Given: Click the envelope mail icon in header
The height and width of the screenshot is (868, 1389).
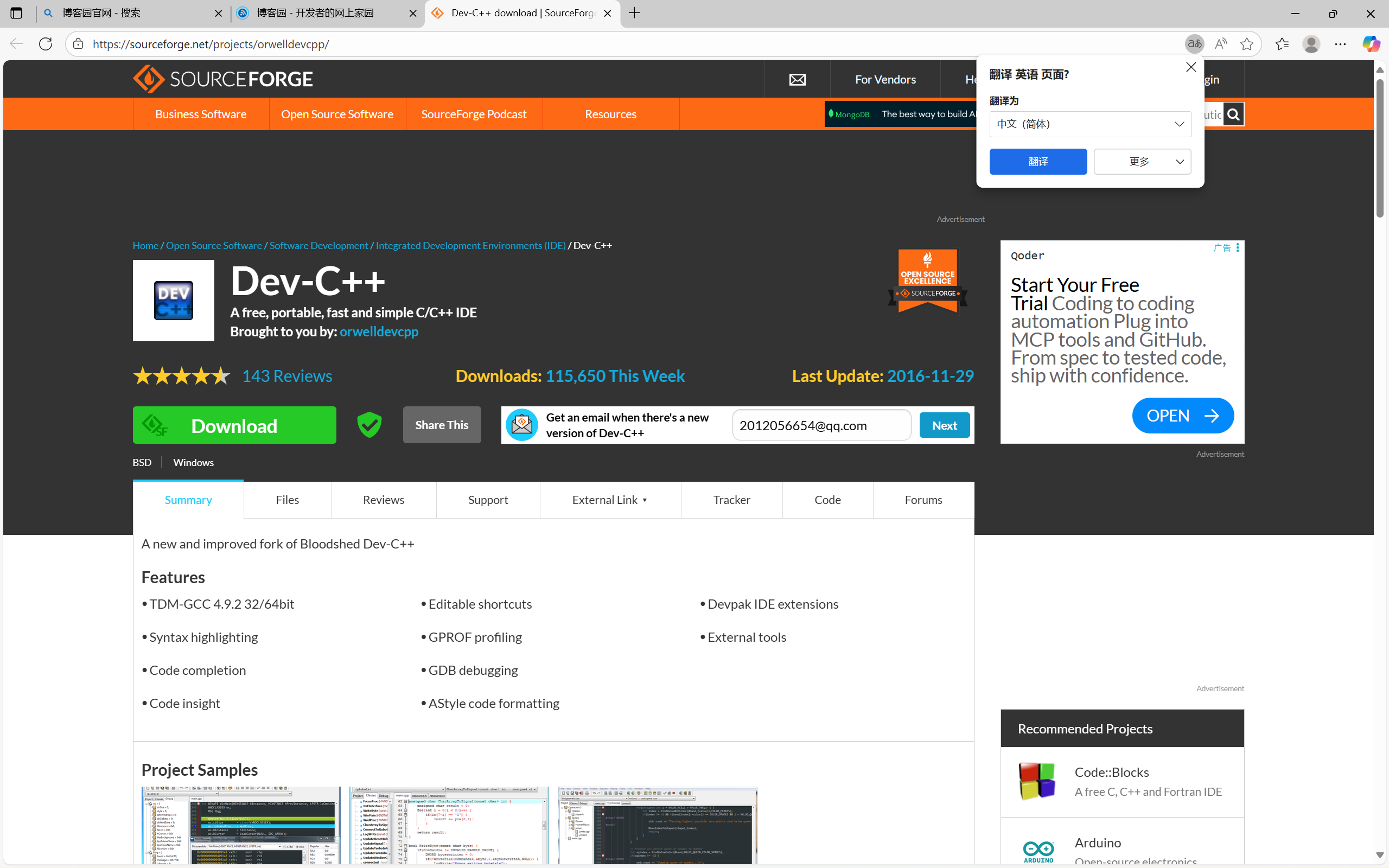Looking at the screenshot, I should coord(797,80).
